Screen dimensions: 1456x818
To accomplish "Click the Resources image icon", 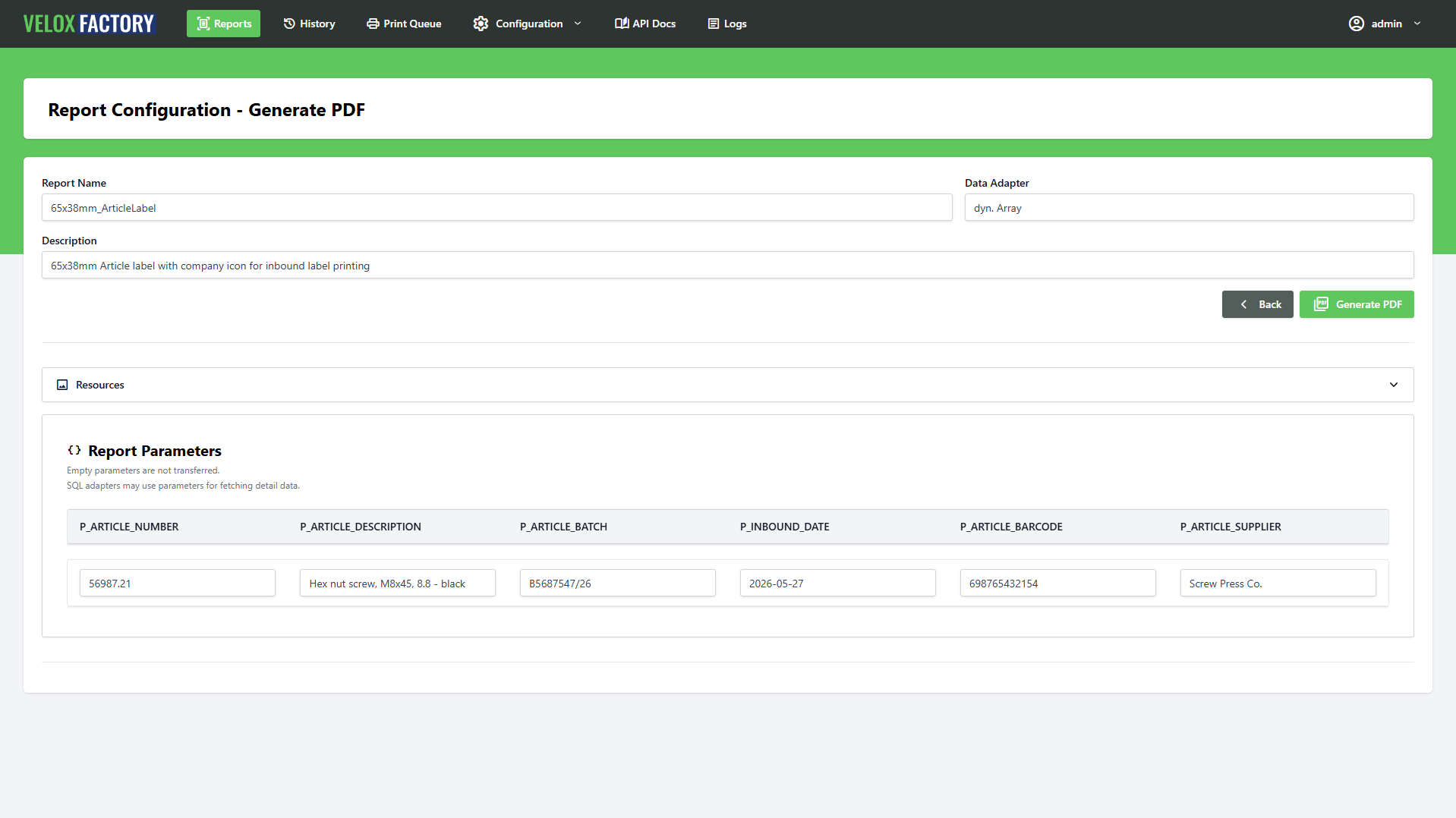I will pos(62,385).
